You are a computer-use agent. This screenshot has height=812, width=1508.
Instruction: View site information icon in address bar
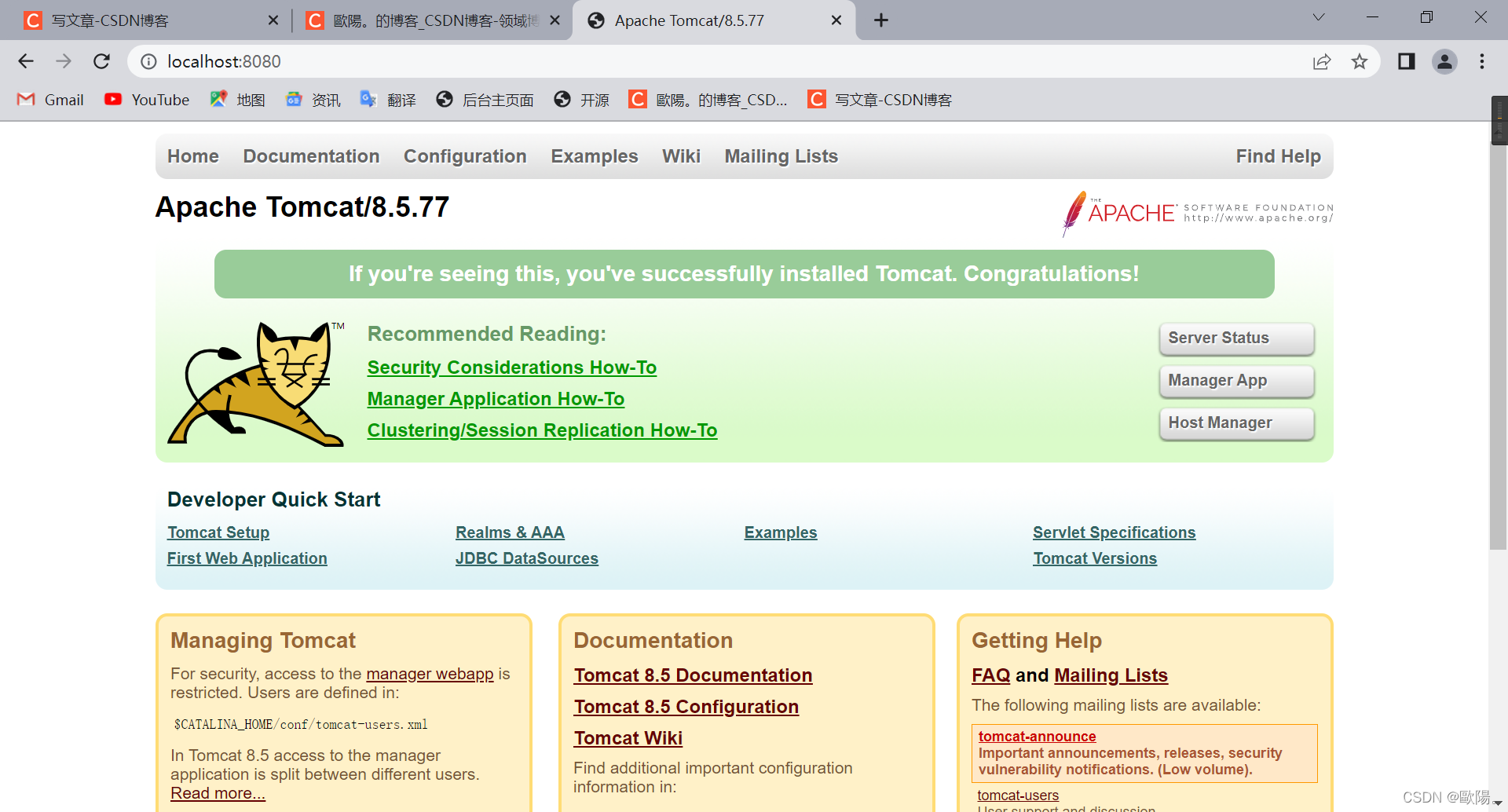pyautogui.click(x=148, y=61)
